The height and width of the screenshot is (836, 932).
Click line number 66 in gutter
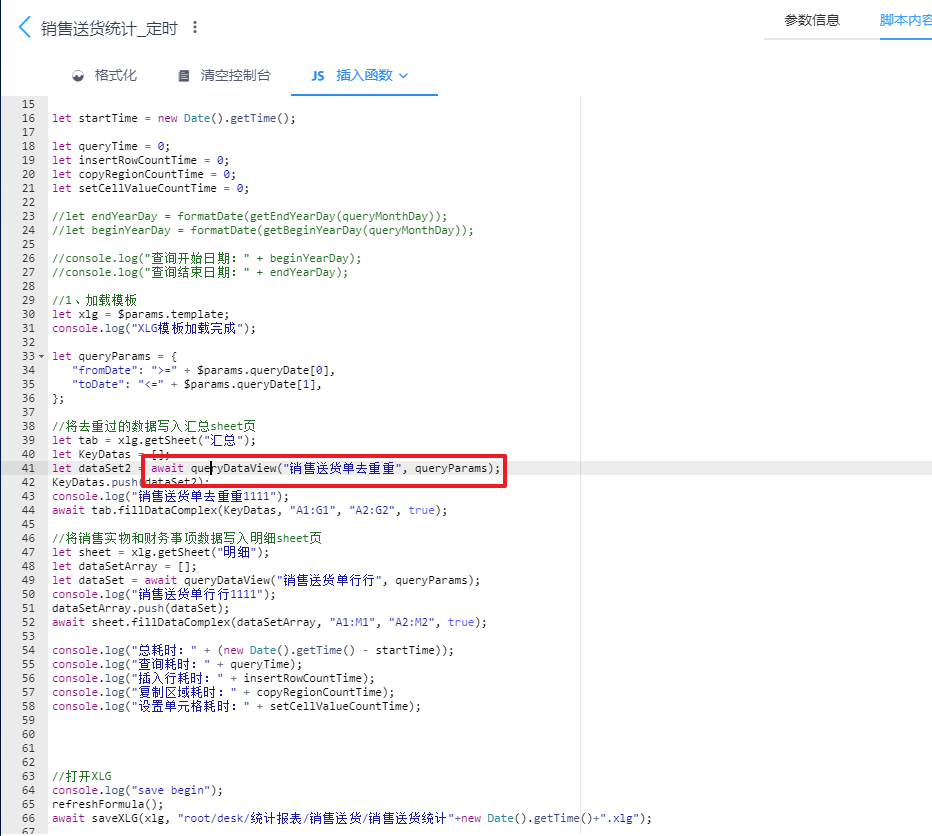28,818
